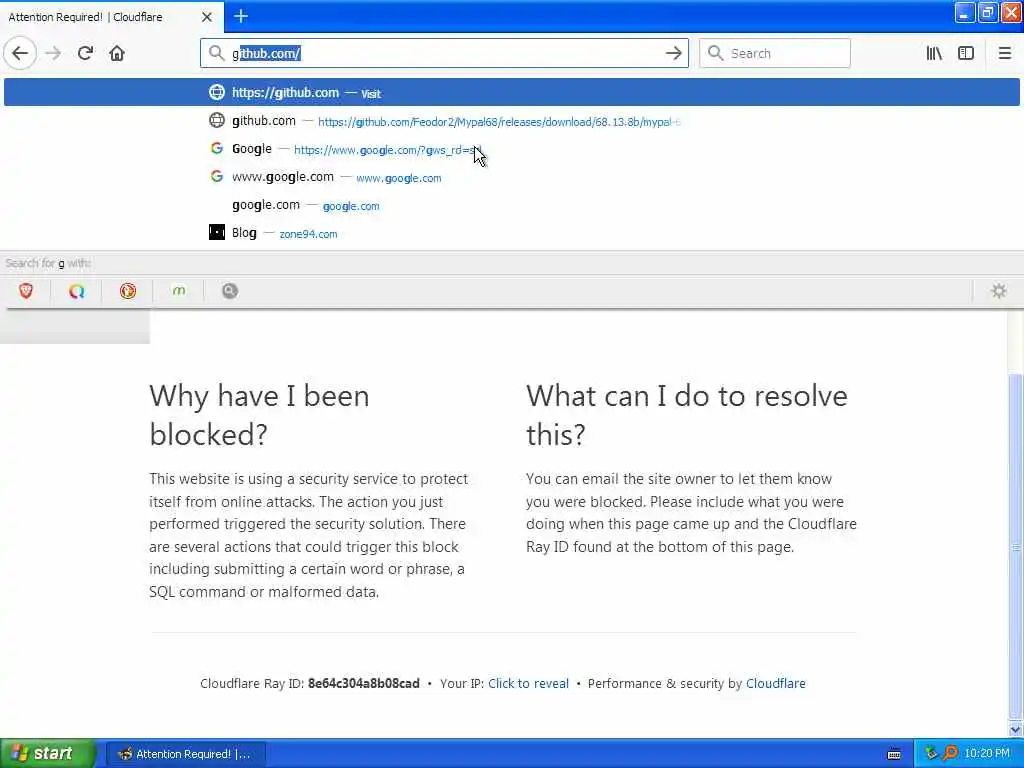Click inside the address bar text

coord(444,54)
